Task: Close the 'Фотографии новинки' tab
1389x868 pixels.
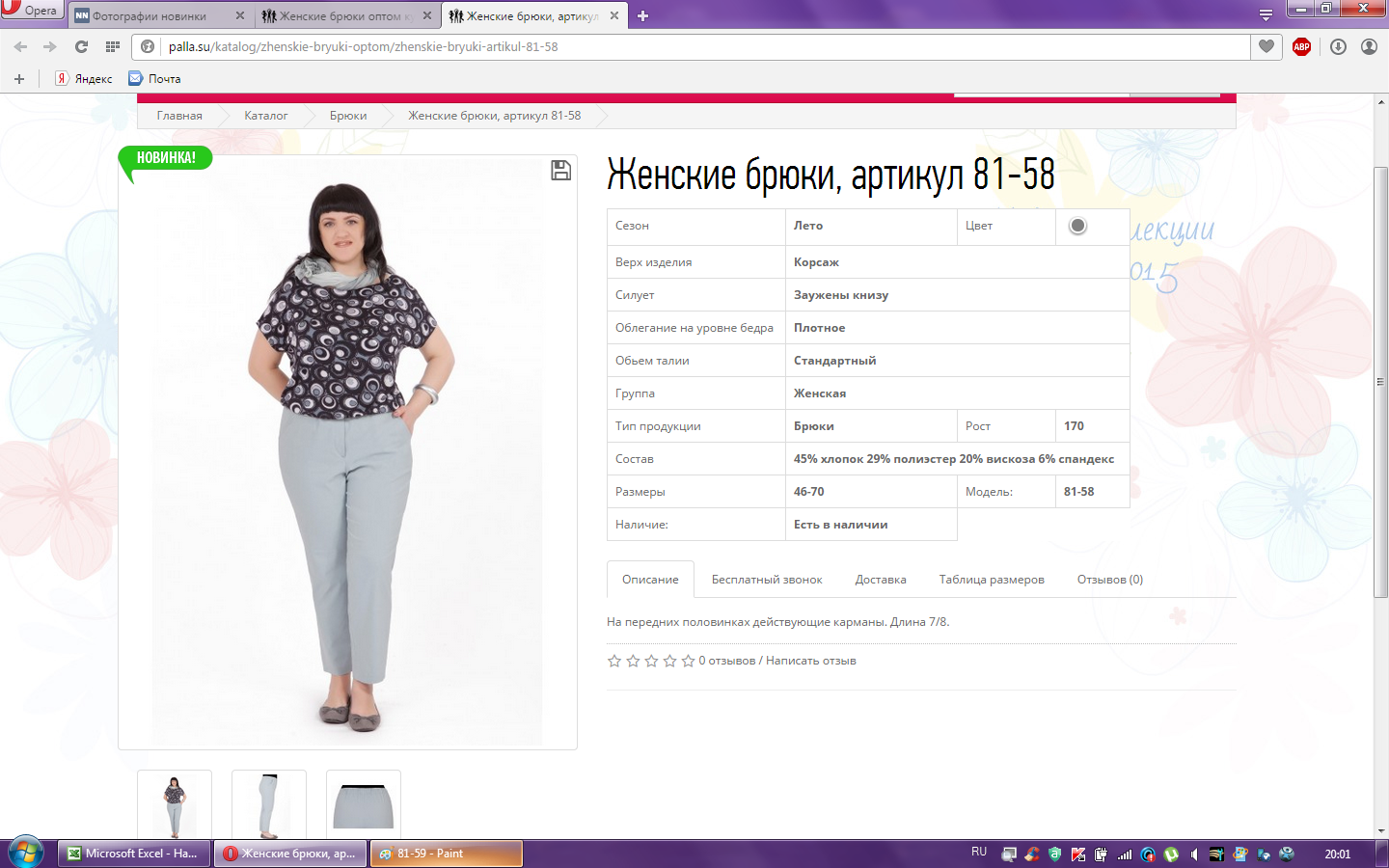Action: (240, 15)
